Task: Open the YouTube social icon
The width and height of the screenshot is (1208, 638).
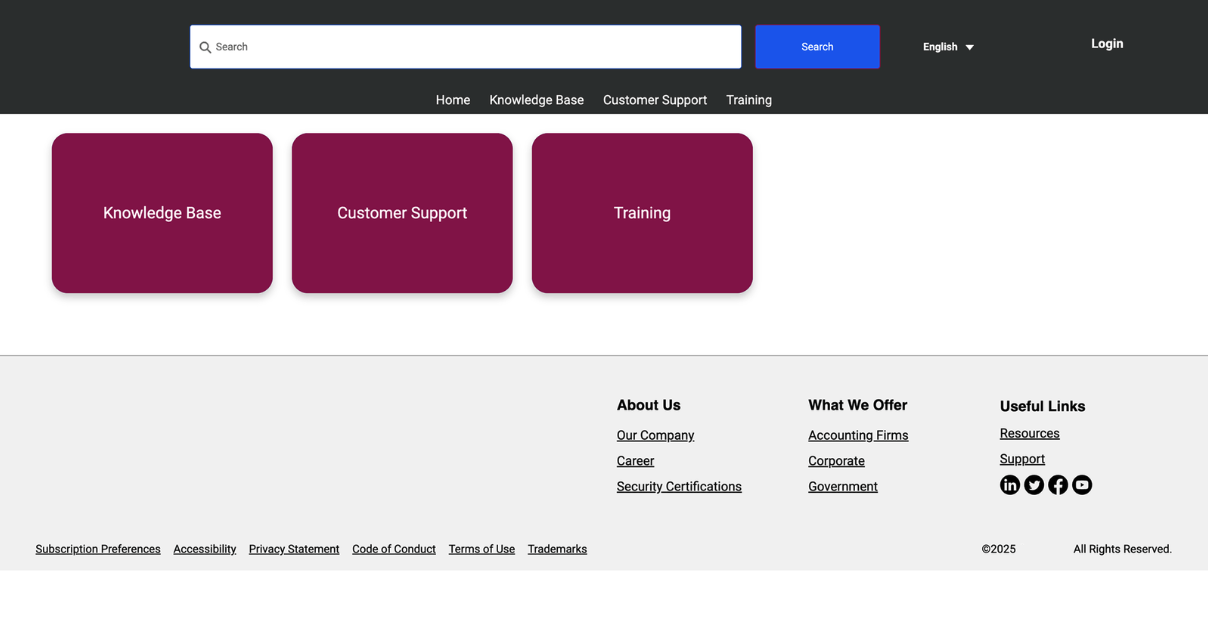Action: pos(1082,485)
